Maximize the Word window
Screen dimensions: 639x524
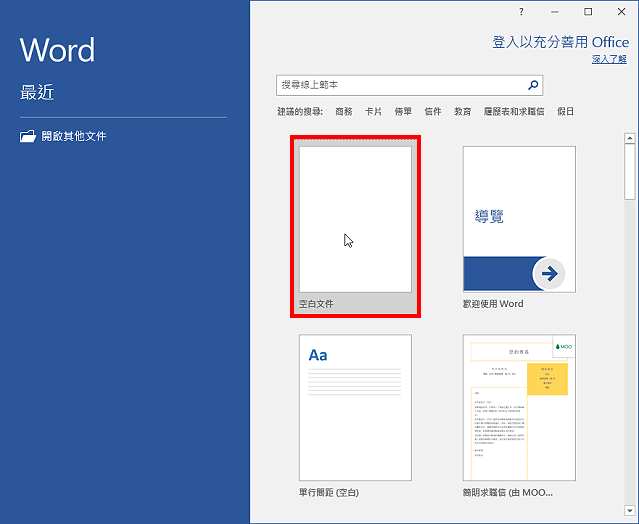tap(588, 12)
